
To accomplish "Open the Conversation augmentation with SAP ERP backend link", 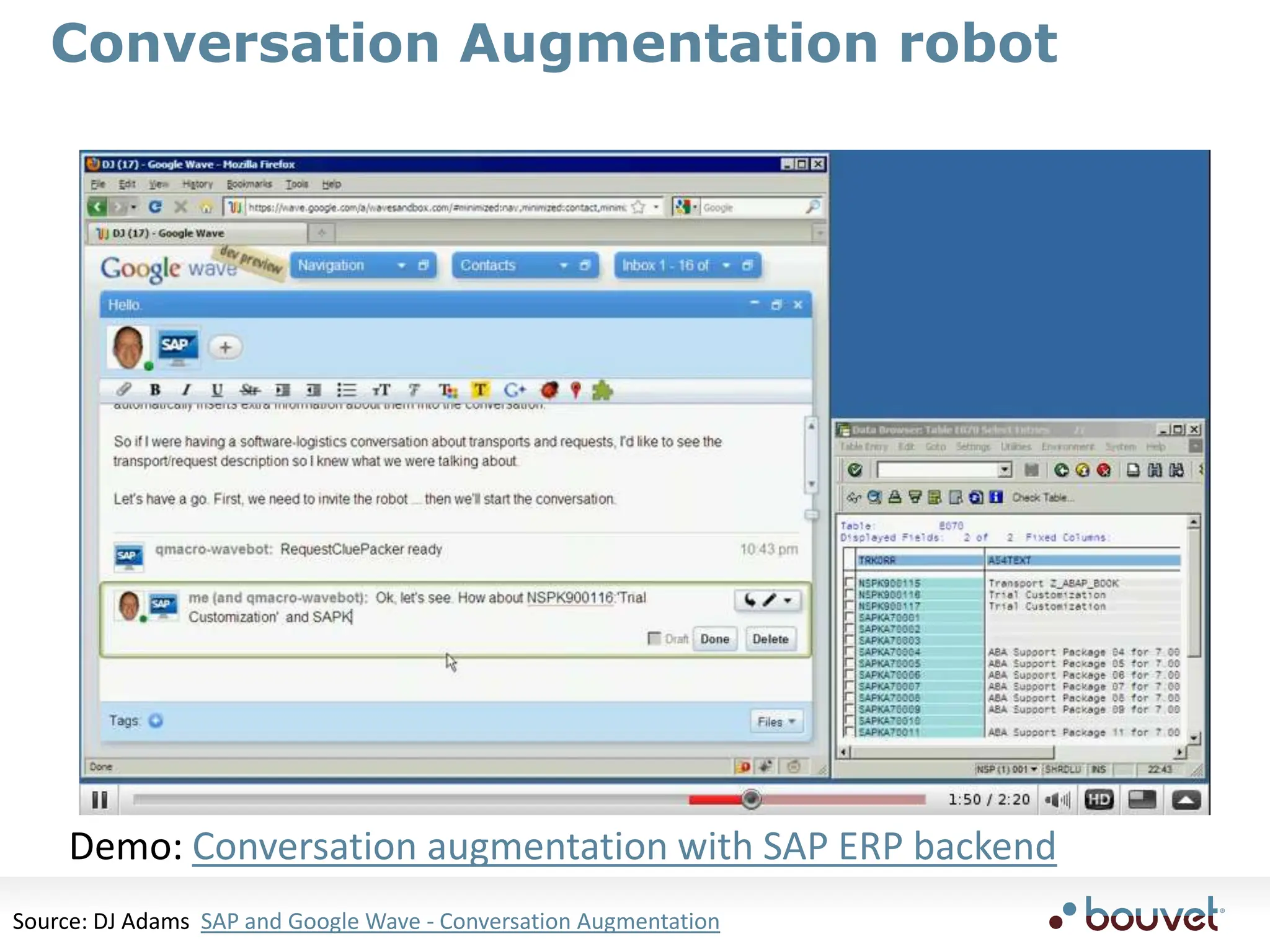I will (x=624, y=847).
